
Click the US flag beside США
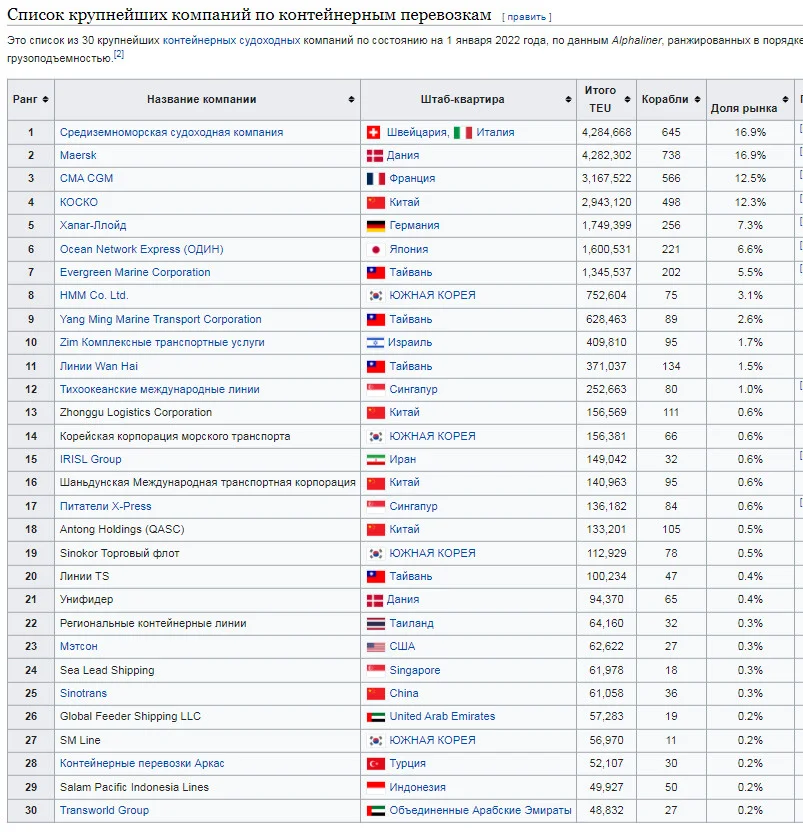point(376,647)
